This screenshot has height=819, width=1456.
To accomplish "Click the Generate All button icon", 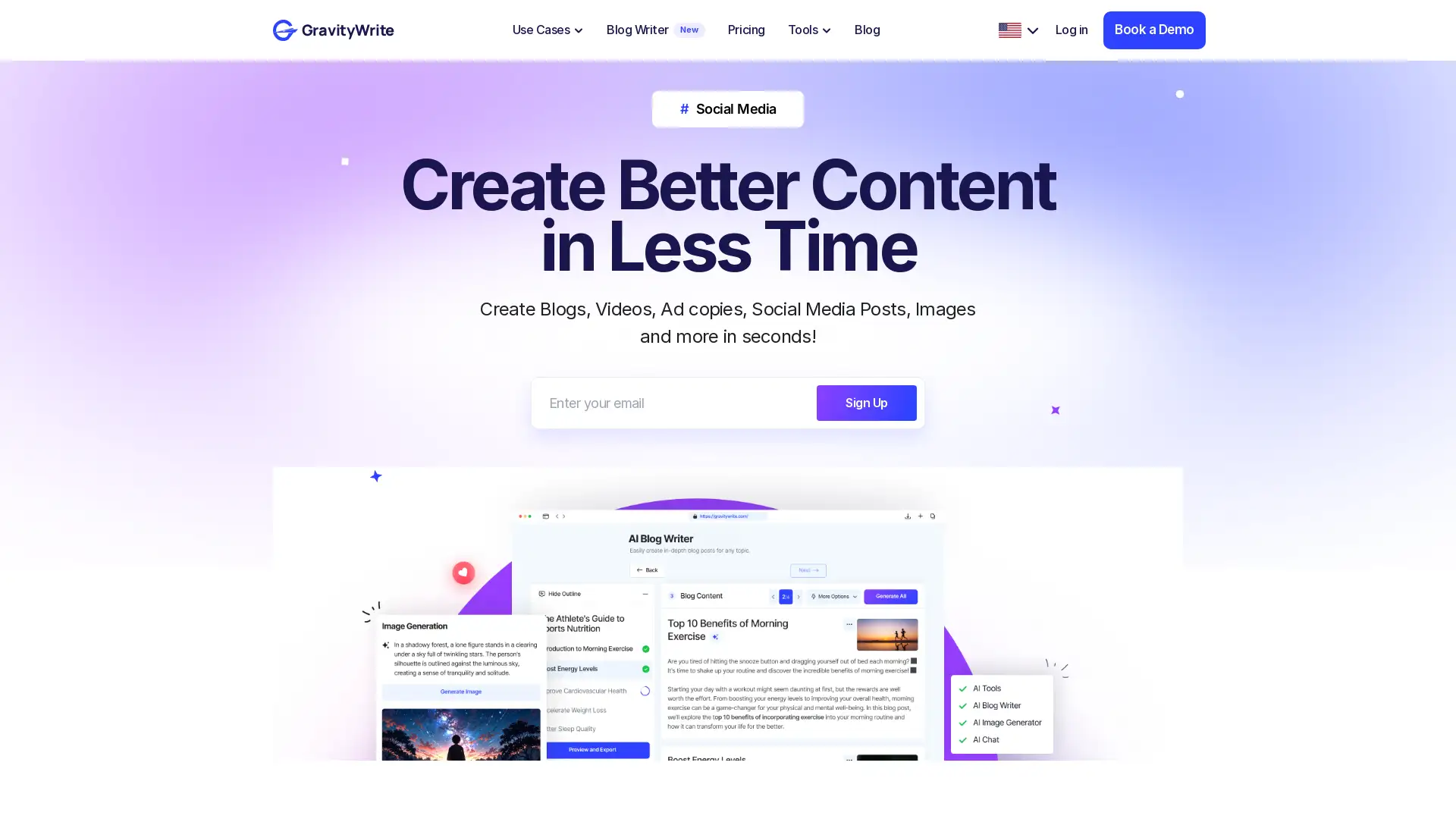I will [x=890, y=596].
